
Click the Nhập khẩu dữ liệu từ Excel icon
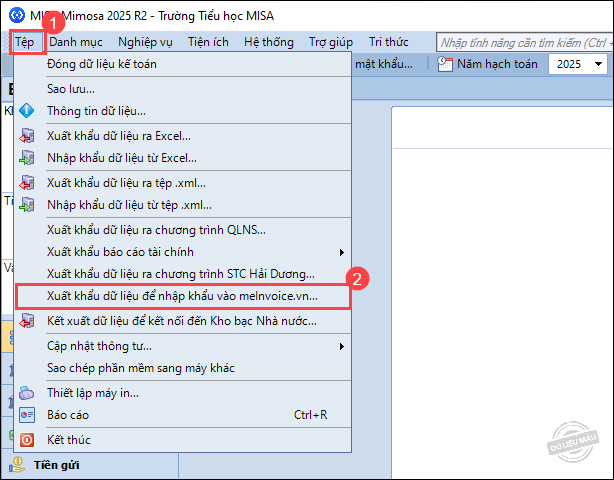tap(27, 158)
